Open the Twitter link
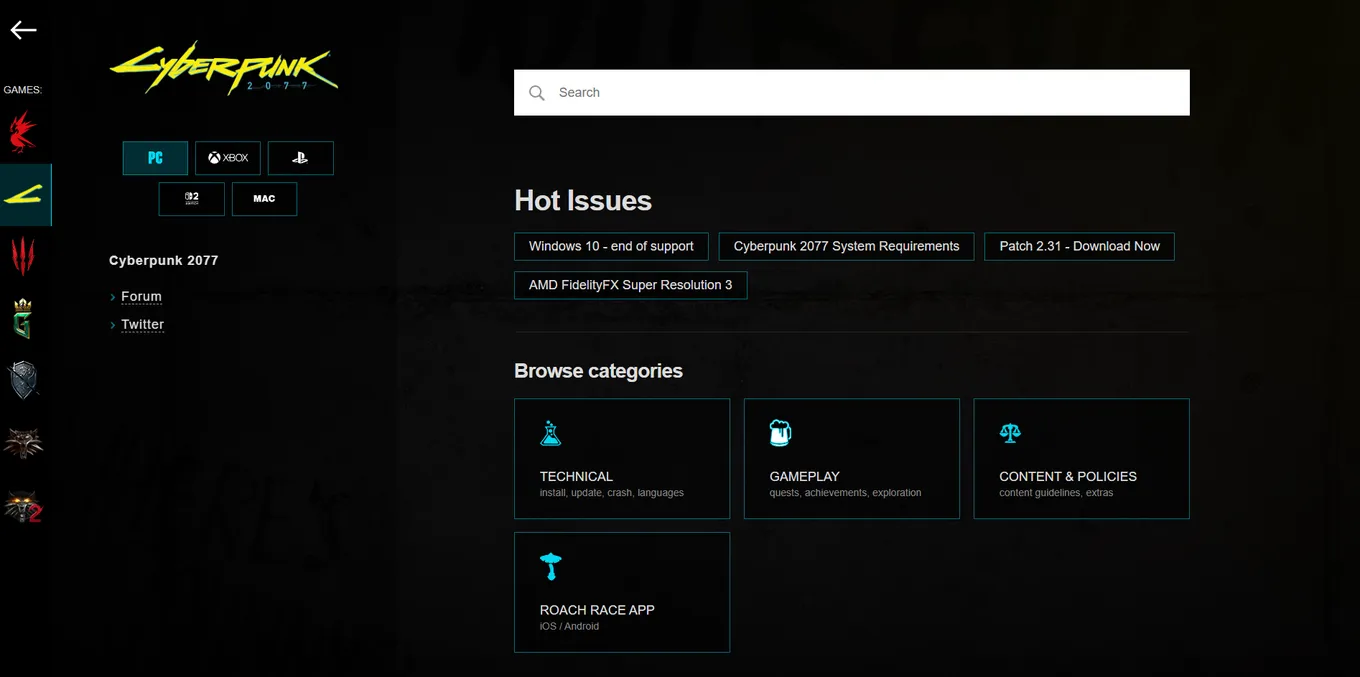Image resolution: width=1360 pixels, height=677 pixels. point(142,325)
